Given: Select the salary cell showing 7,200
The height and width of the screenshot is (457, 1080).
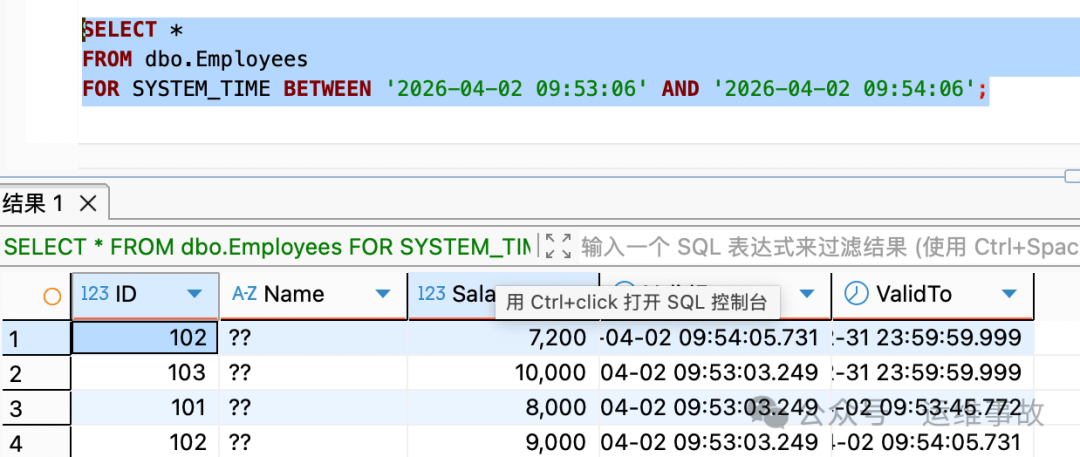Looking at the screenshot, I should 503,338.
